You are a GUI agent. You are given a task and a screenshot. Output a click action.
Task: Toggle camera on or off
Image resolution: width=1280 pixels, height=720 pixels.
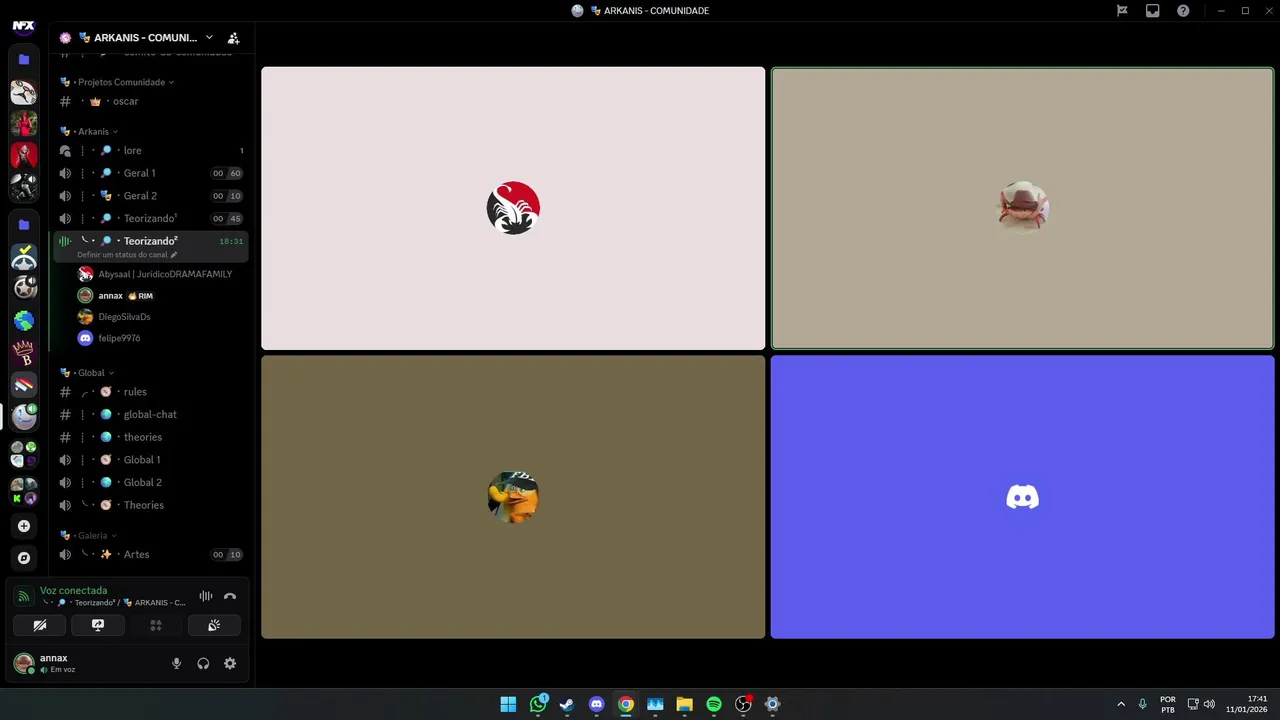(x=40, y=625)
